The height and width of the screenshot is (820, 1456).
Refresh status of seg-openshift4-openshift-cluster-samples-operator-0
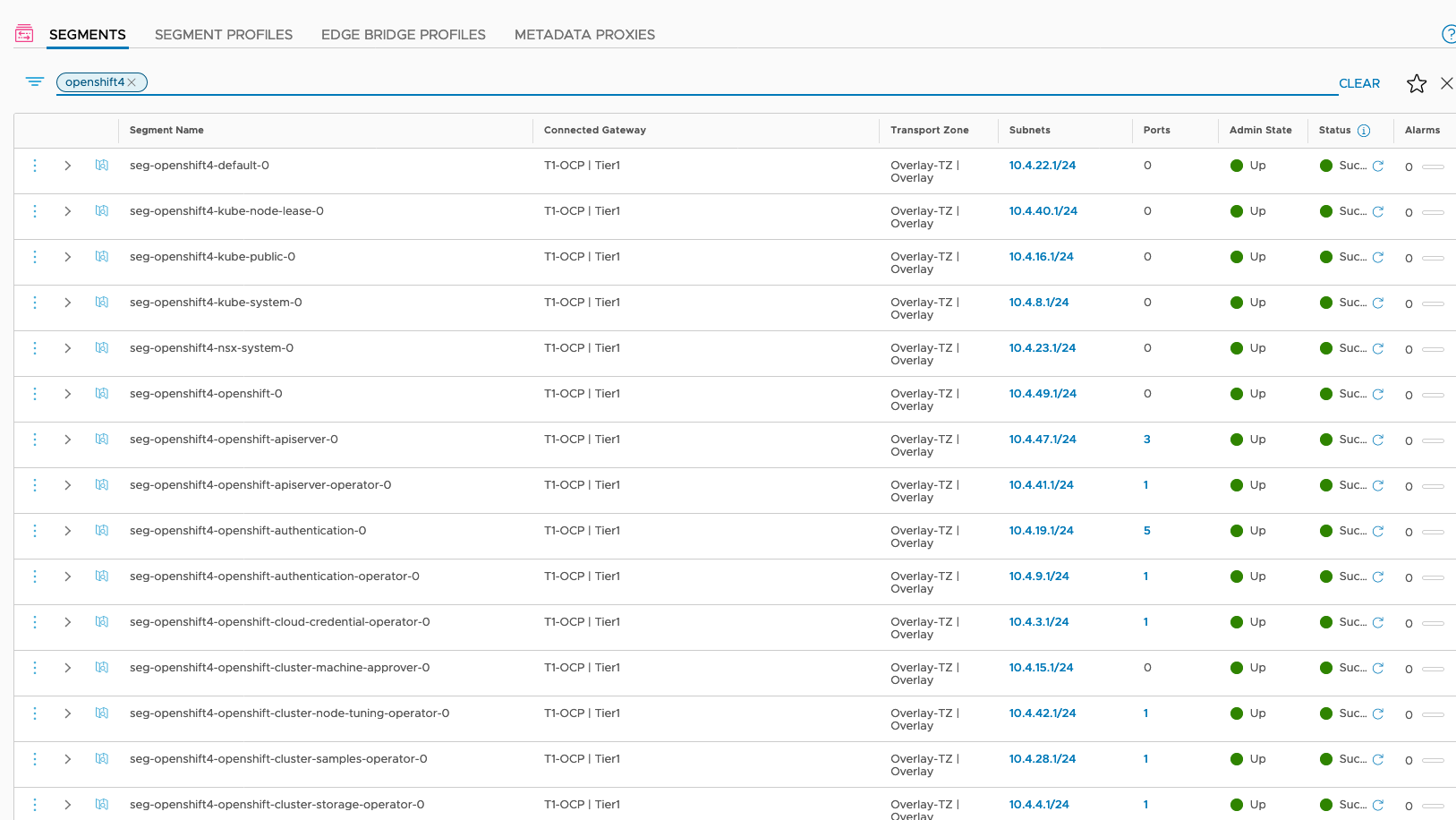tap(1378, 759)
